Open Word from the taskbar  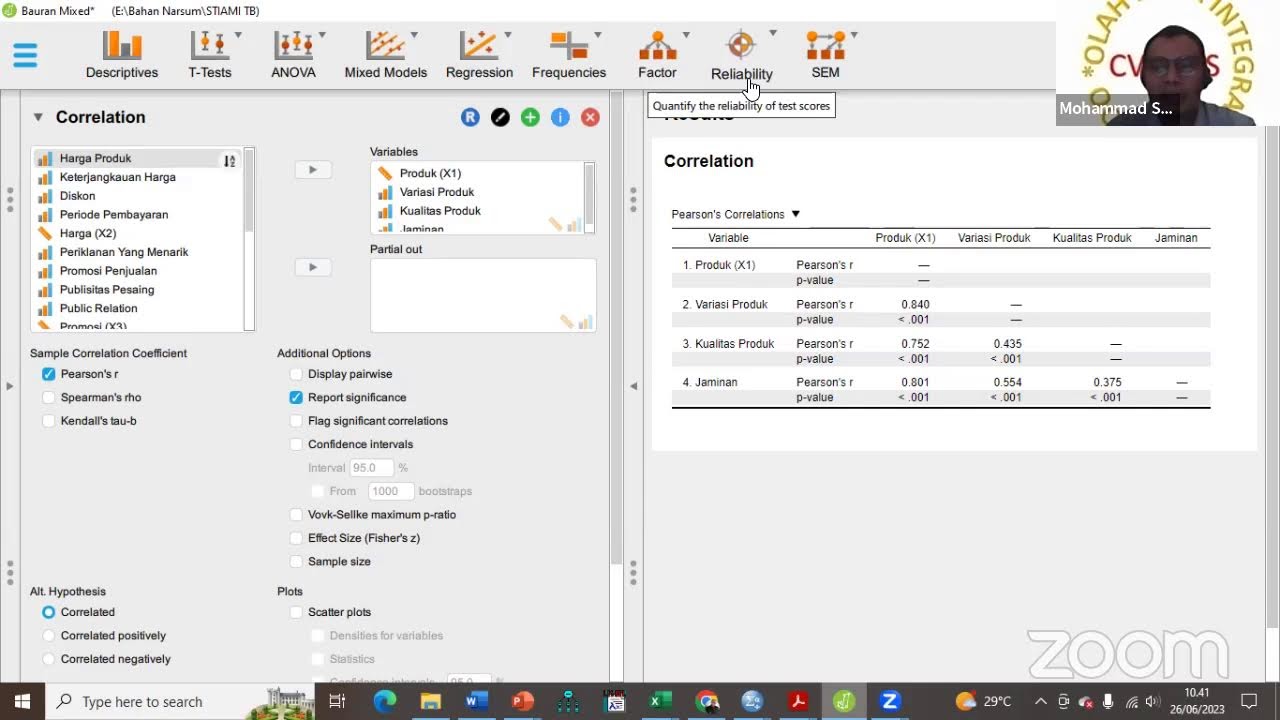(x=476, y=701)
